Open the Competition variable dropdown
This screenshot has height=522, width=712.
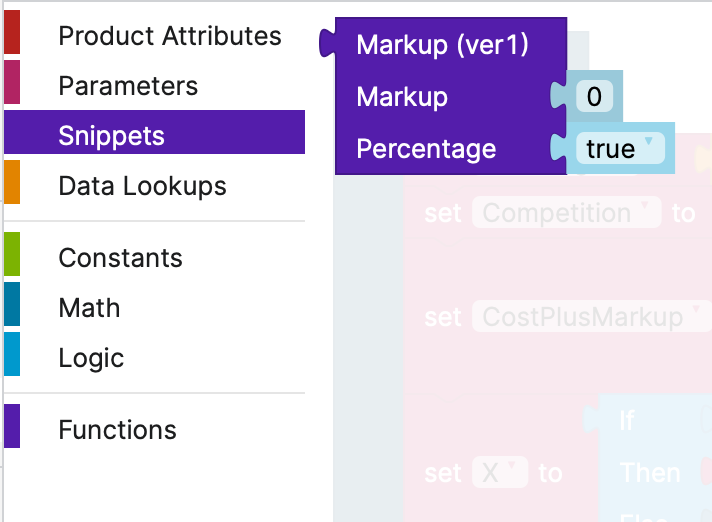(566, 213)
